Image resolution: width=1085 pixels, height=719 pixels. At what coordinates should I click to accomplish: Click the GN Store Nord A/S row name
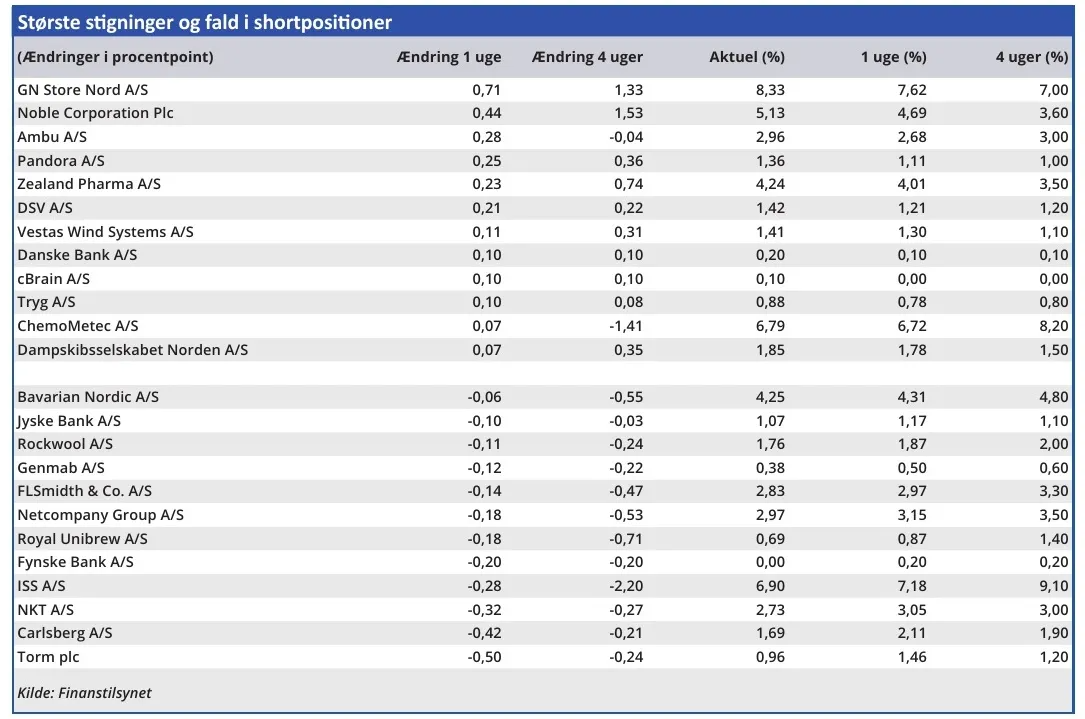click(83, 90)
